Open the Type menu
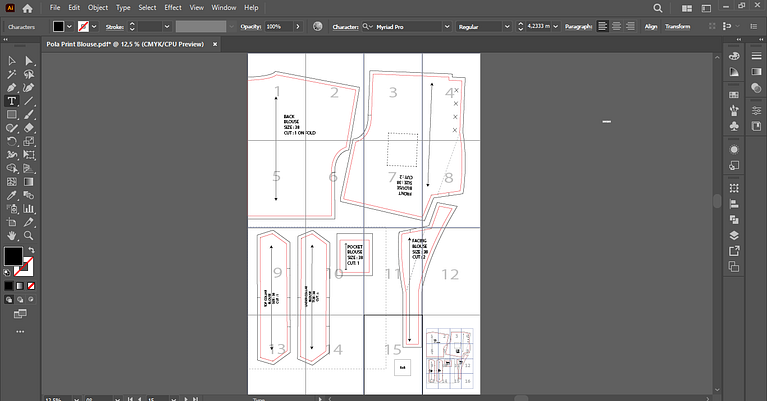Screen dimensions: 767x401 pos(123,8)
